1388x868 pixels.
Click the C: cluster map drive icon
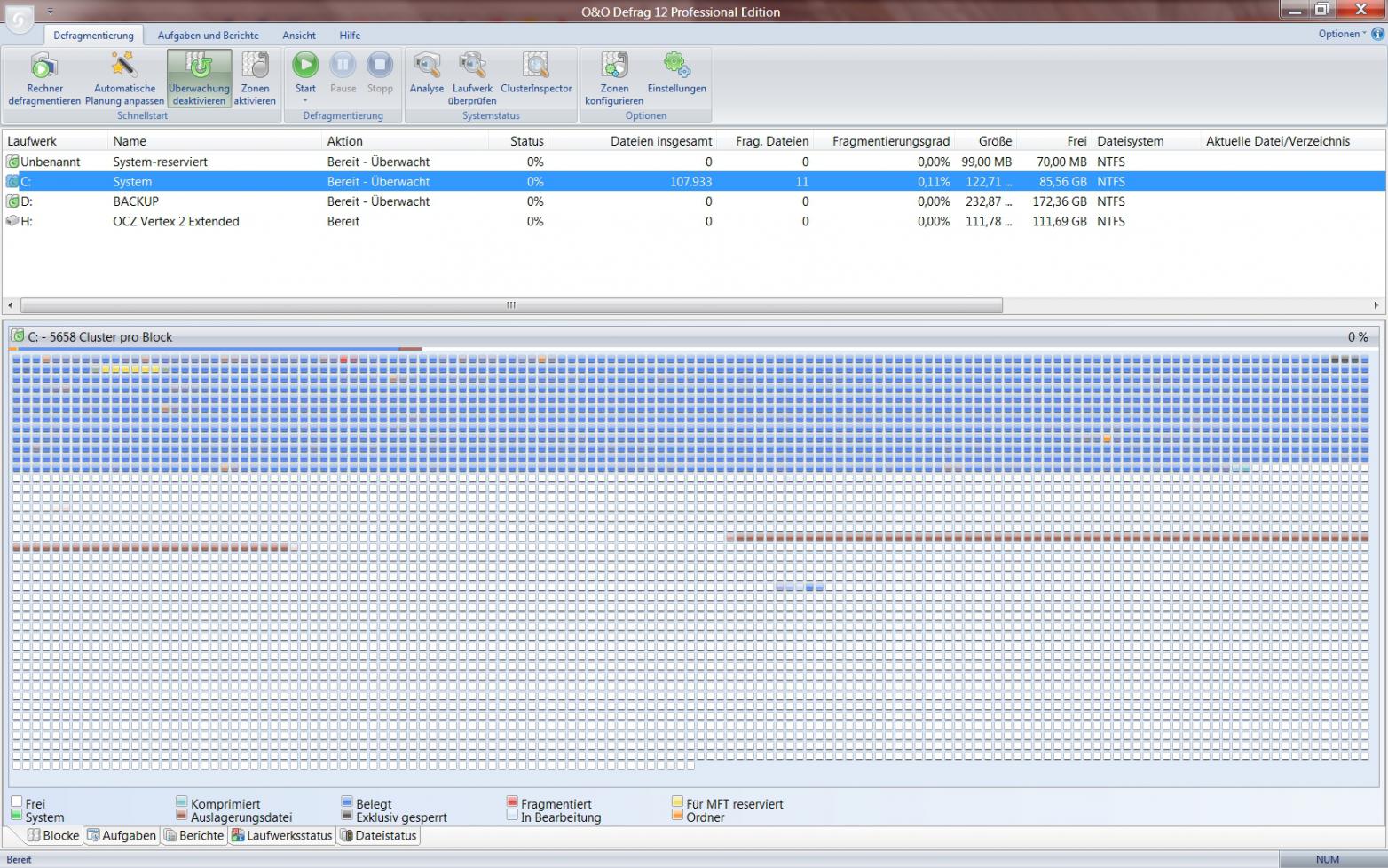pyautogui.click(x=18, y=336)
